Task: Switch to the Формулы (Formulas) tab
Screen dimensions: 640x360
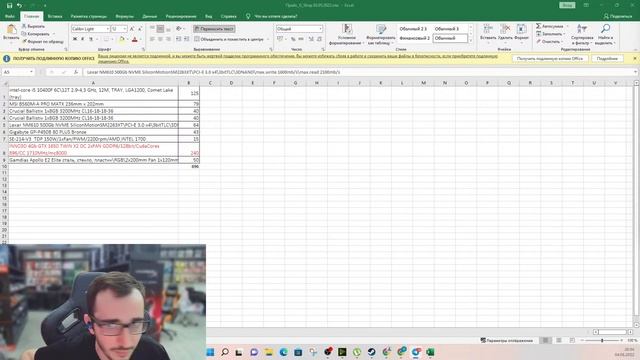Action: pyautogui.click(x=124, y=16)
